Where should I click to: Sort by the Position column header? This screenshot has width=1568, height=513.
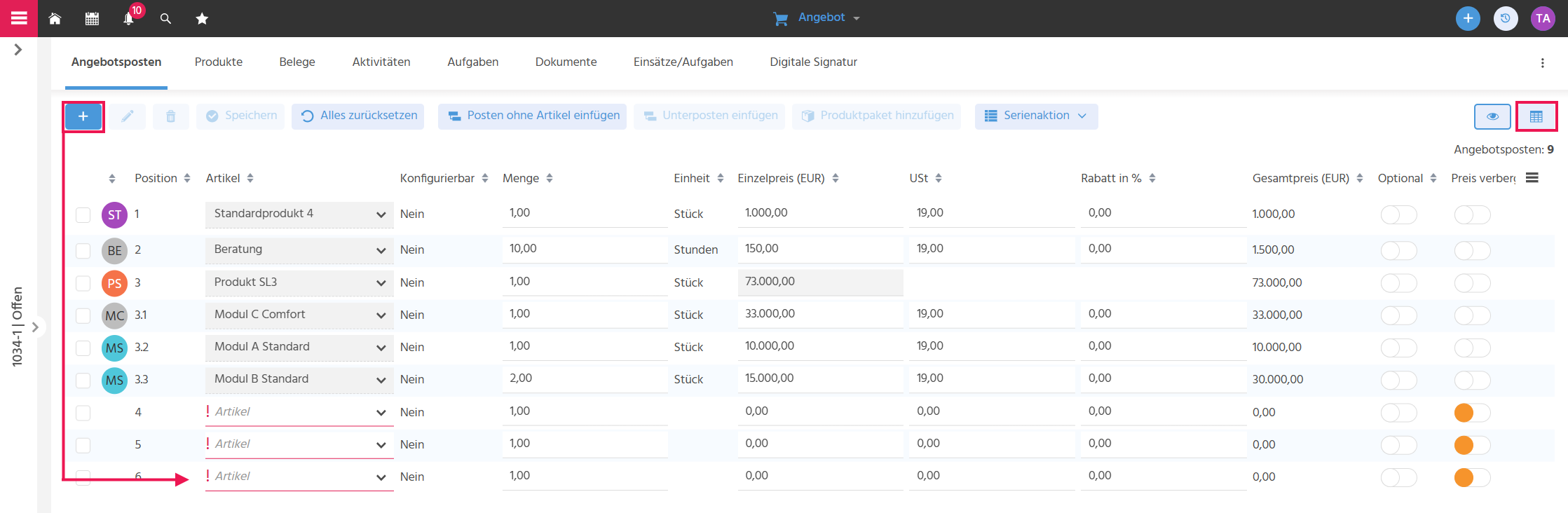click(163, 178)
